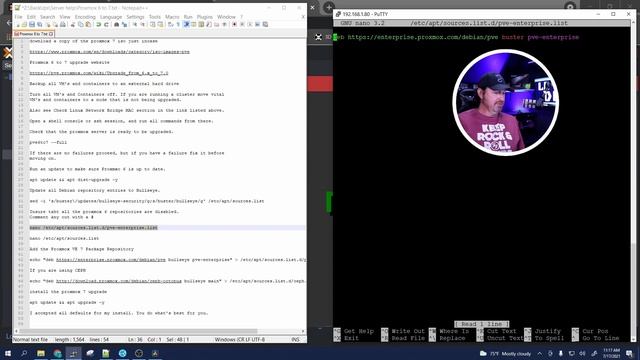
Task: Open the Windows Start menu
Action: (8, 353)
